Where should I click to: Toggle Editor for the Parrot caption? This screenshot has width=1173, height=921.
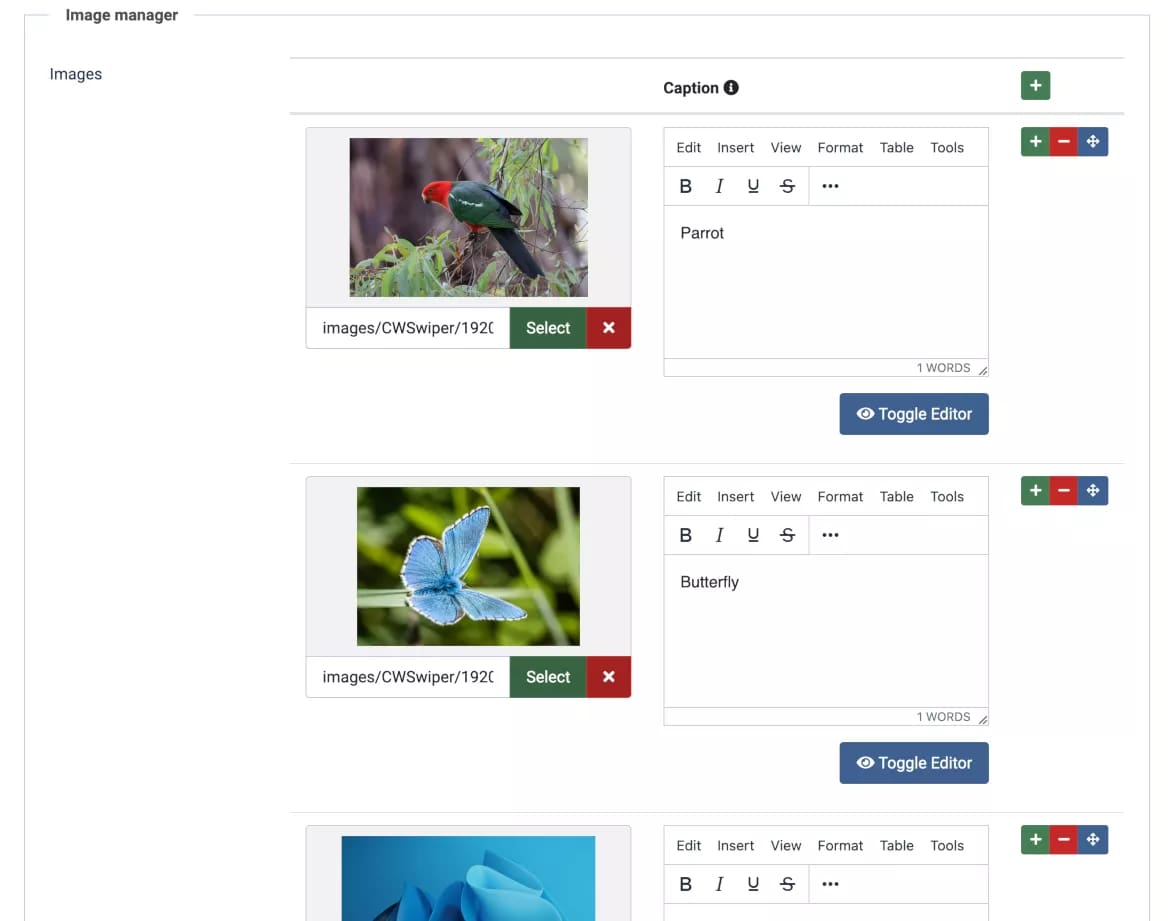pos(913,414)
